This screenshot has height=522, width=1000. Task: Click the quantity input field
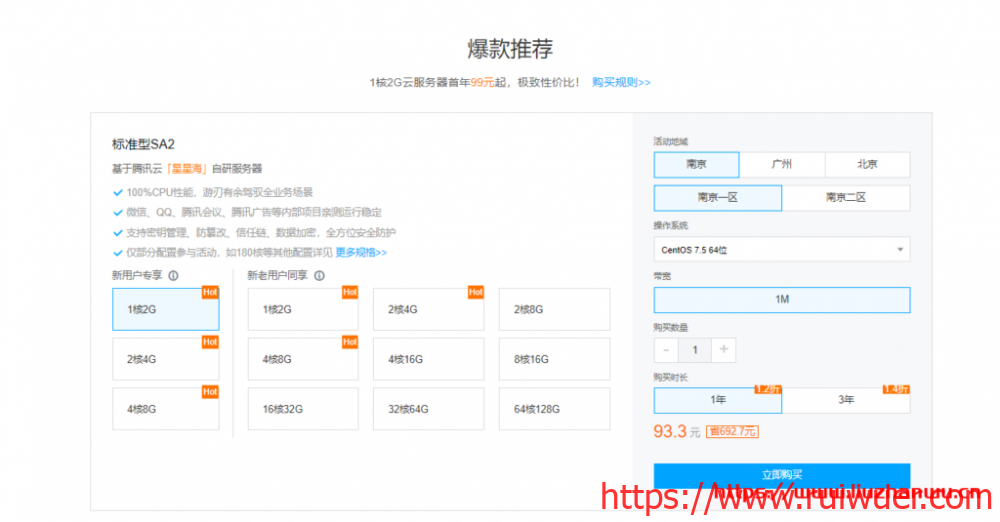point(695,350)
